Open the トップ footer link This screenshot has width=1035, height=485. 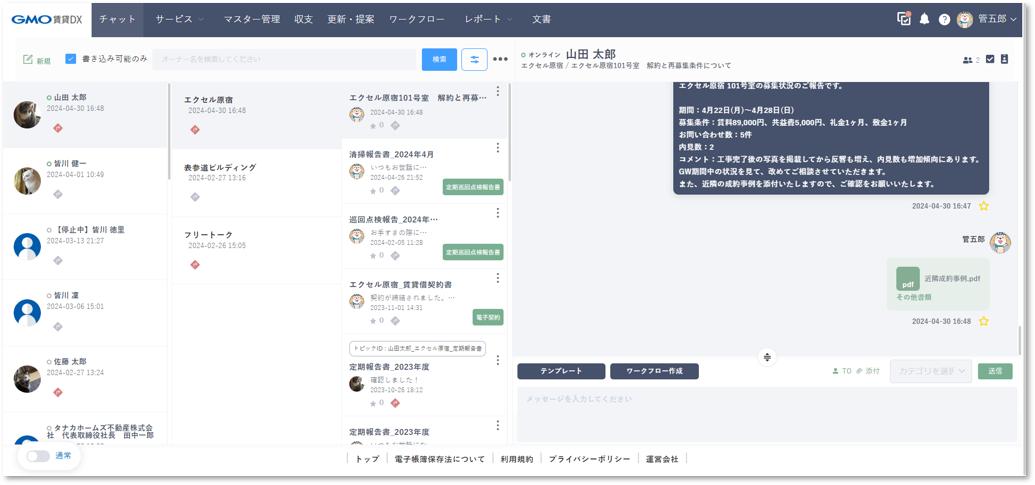[367, 459]
